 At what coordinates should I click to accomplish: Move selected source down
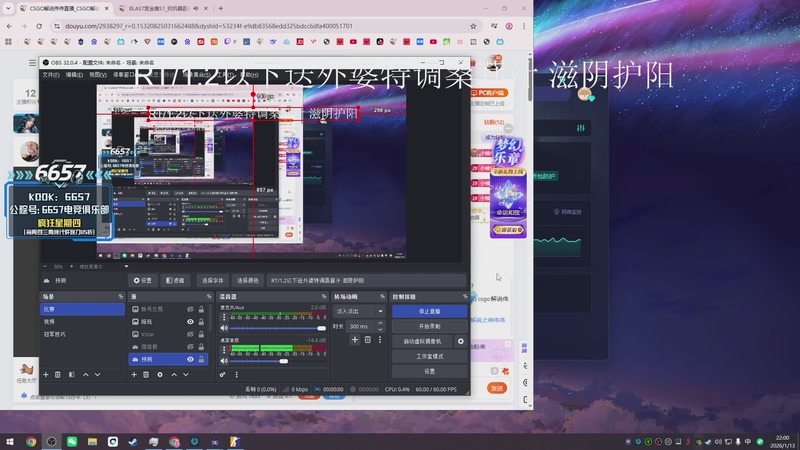(186, 374)
